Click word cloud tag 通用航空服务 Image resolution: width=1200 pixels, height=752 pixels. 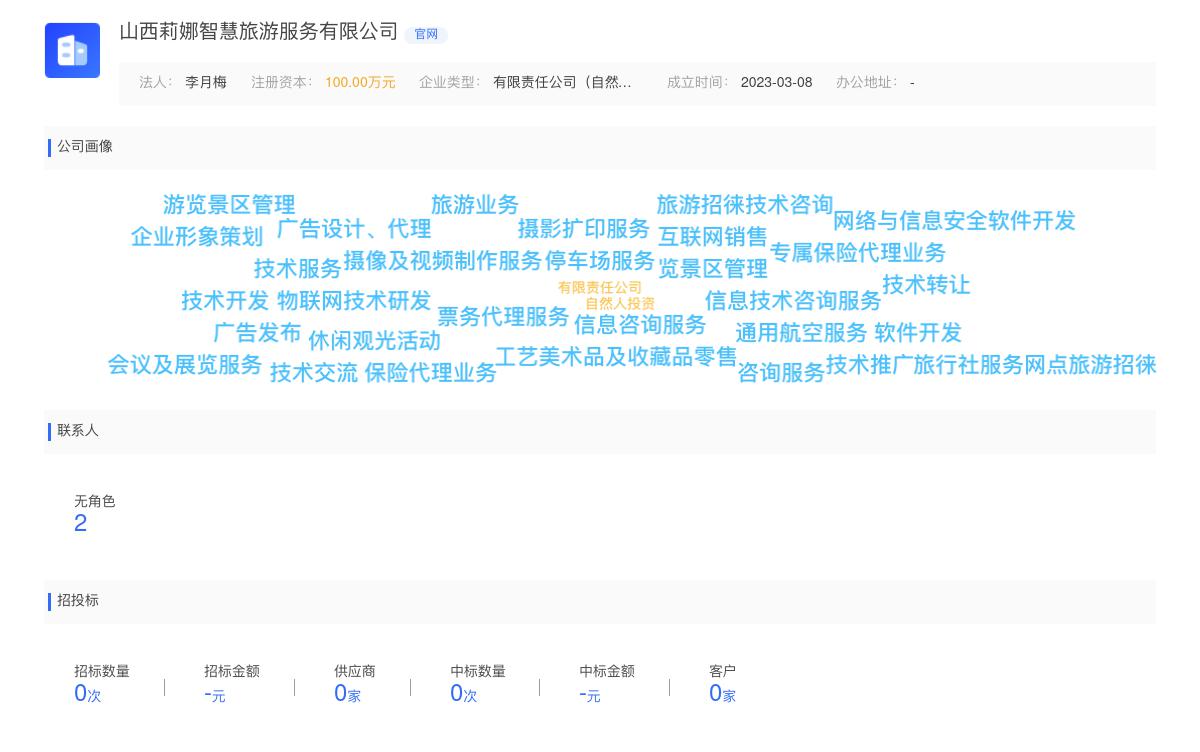[x=802, y=333]
